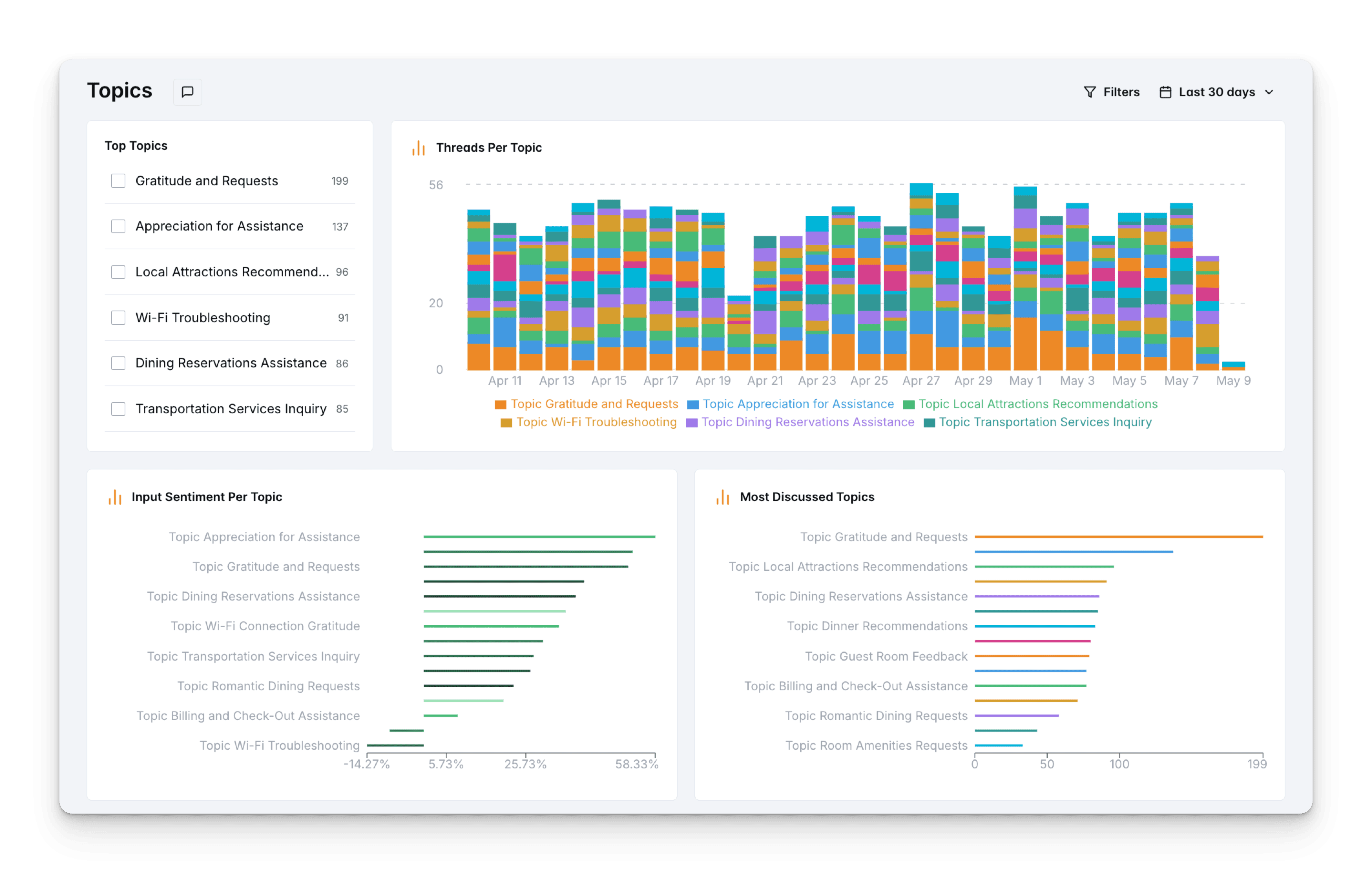Click the Local Attractions Recommendations legend label
The width and height of the screenshot is (1372, 873).
pyautogui.click(x=1037, y=404)
